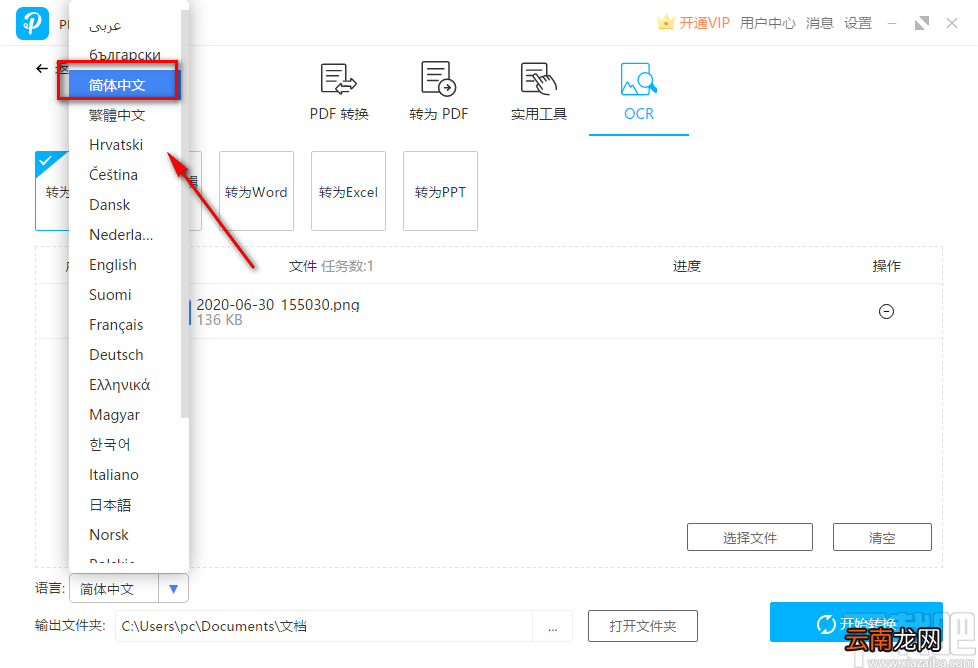Select the 转为Excel option
978x668 pixels.
(x=348, y=191)
